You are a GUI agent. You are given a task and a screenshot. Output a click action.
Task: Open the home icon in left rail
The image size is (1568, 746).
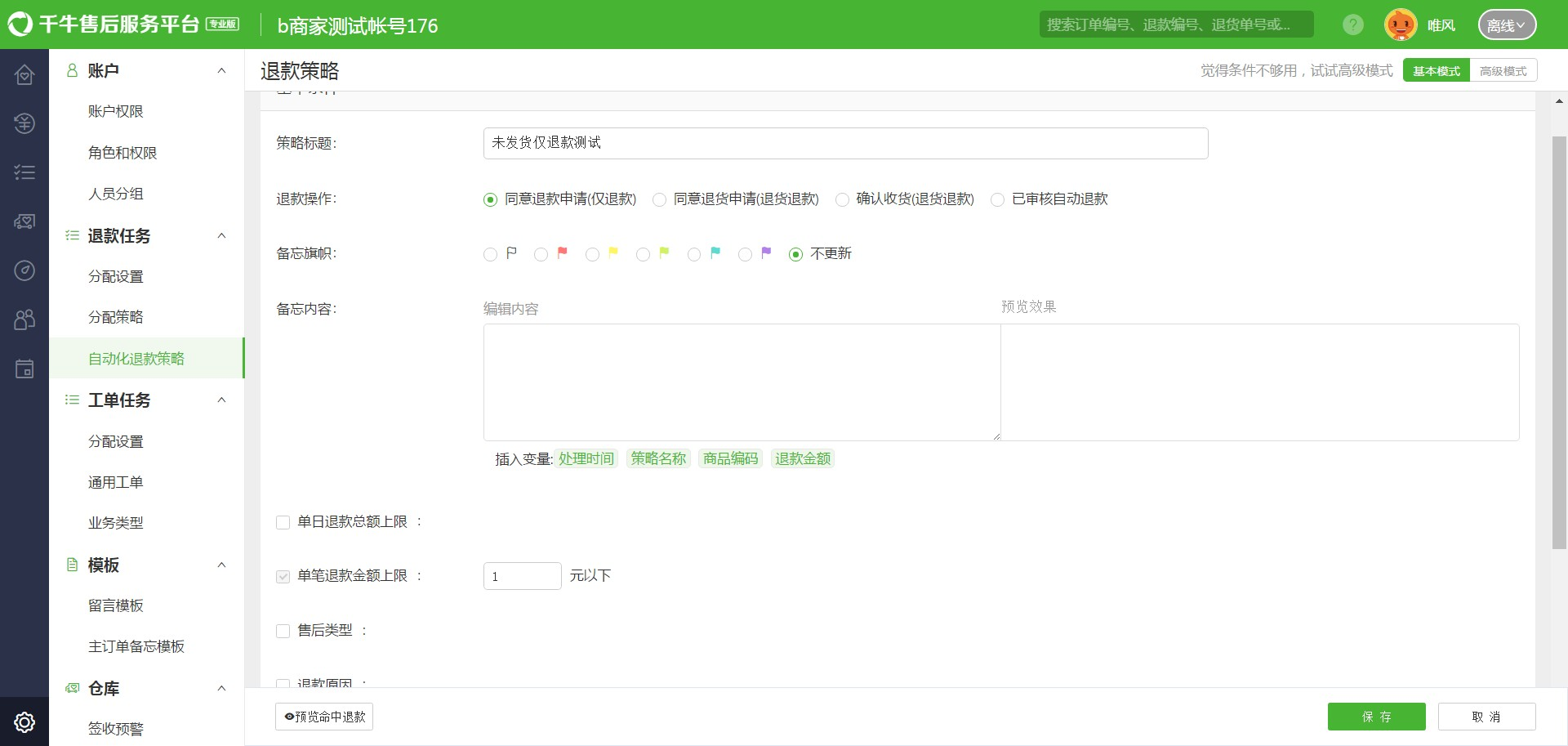[24, 75]
